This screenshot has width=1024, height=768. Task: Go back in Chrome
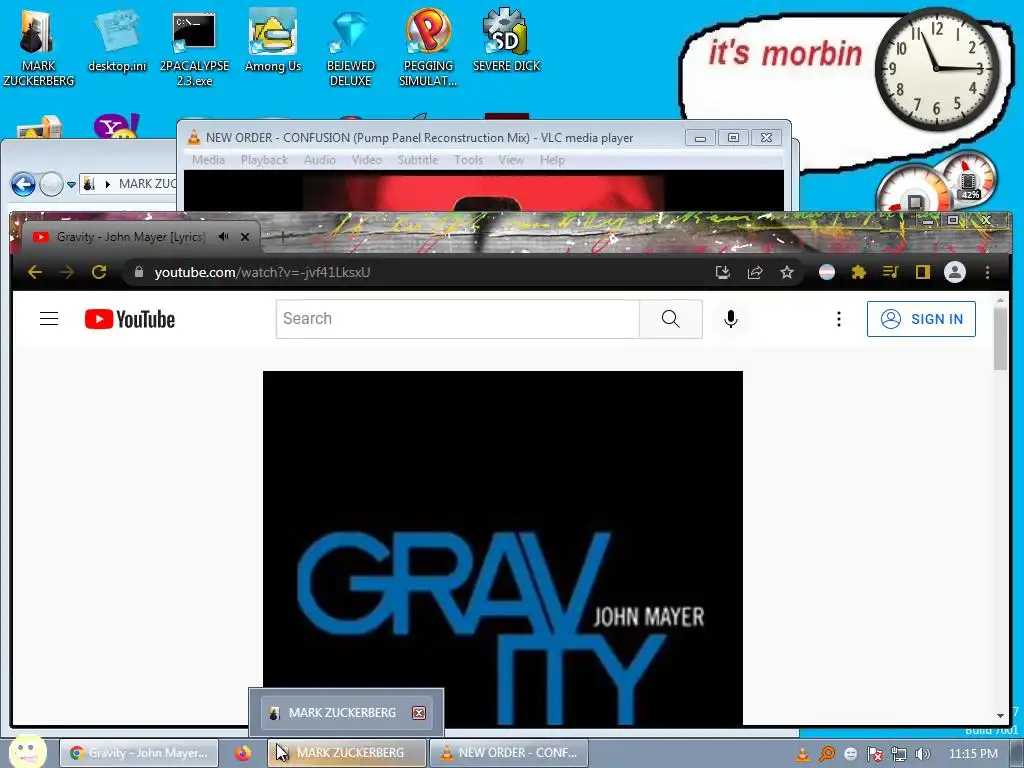pos(35,272)
